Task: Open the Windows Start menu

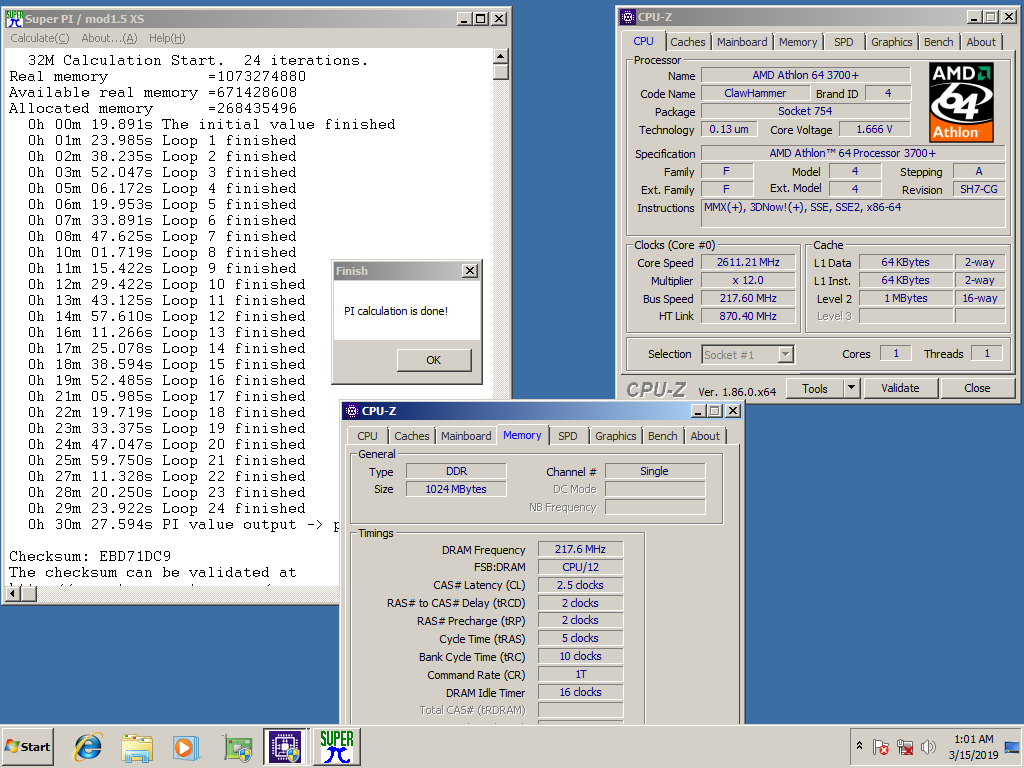Action: point(27,746)
